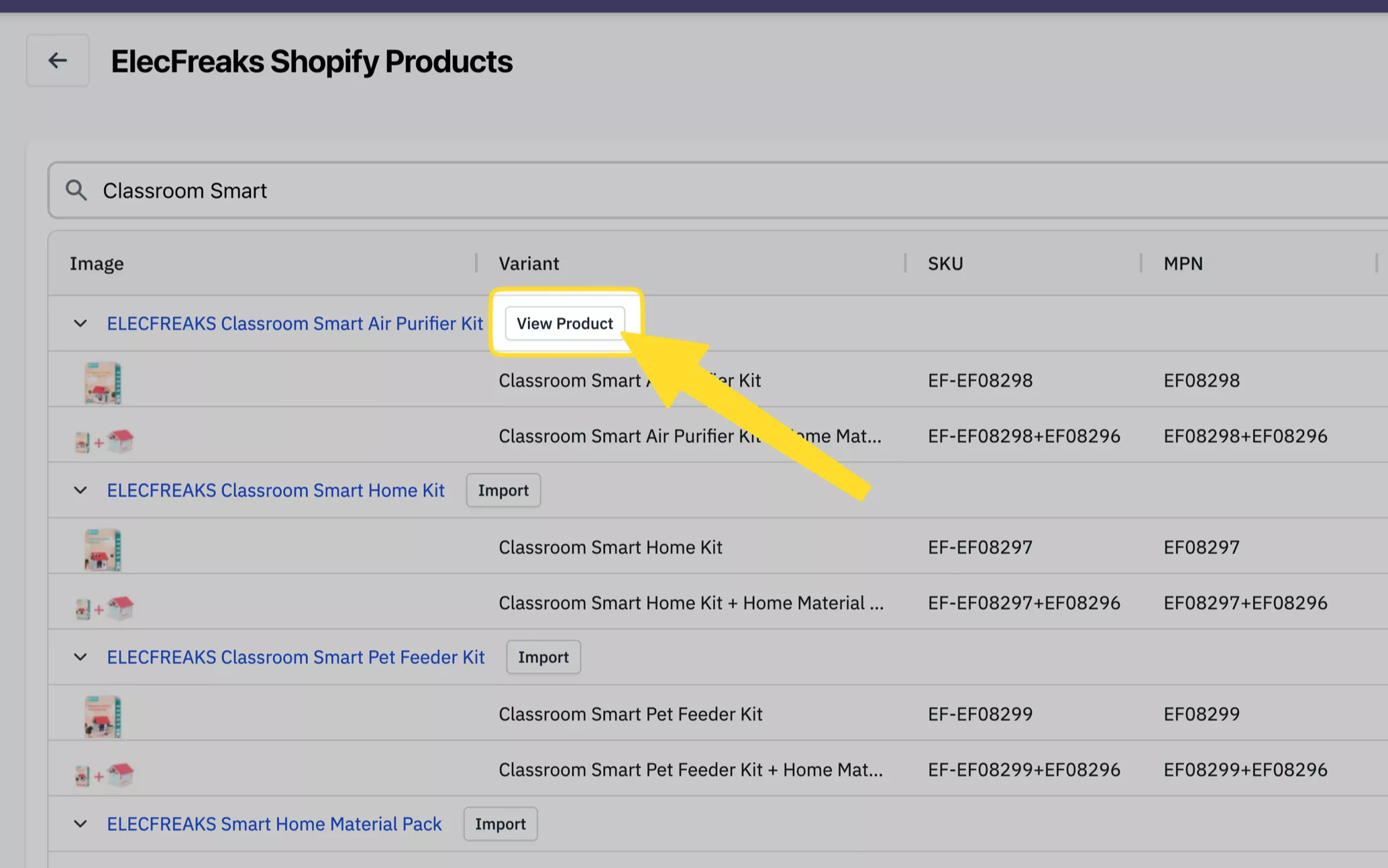Focus the Classroom Smart search field
The width and height of the screenshot is (1388, 868).
point(718,191)
